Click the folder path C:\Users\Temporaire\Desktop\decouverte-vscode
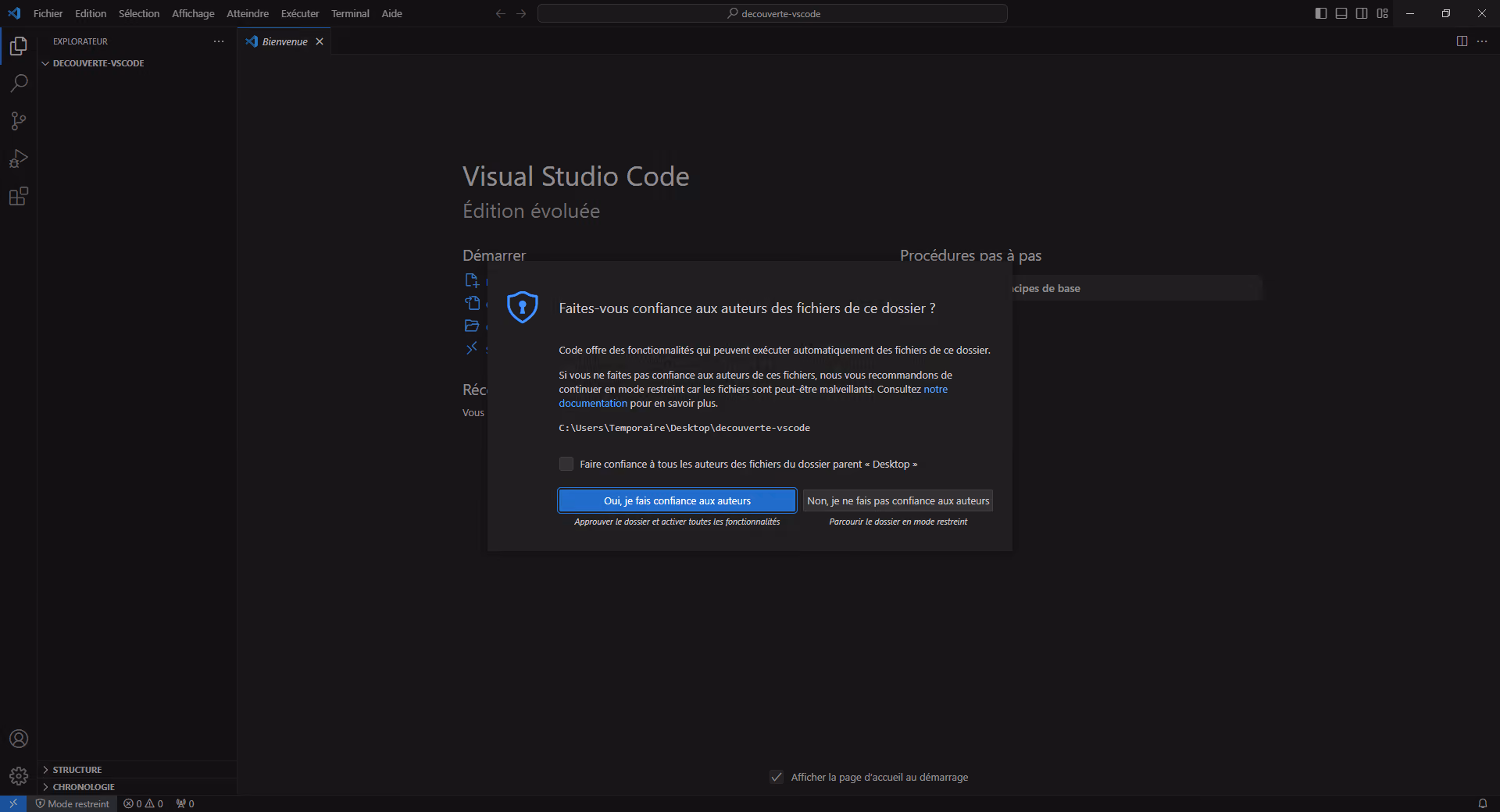 [x=684, y=428]
